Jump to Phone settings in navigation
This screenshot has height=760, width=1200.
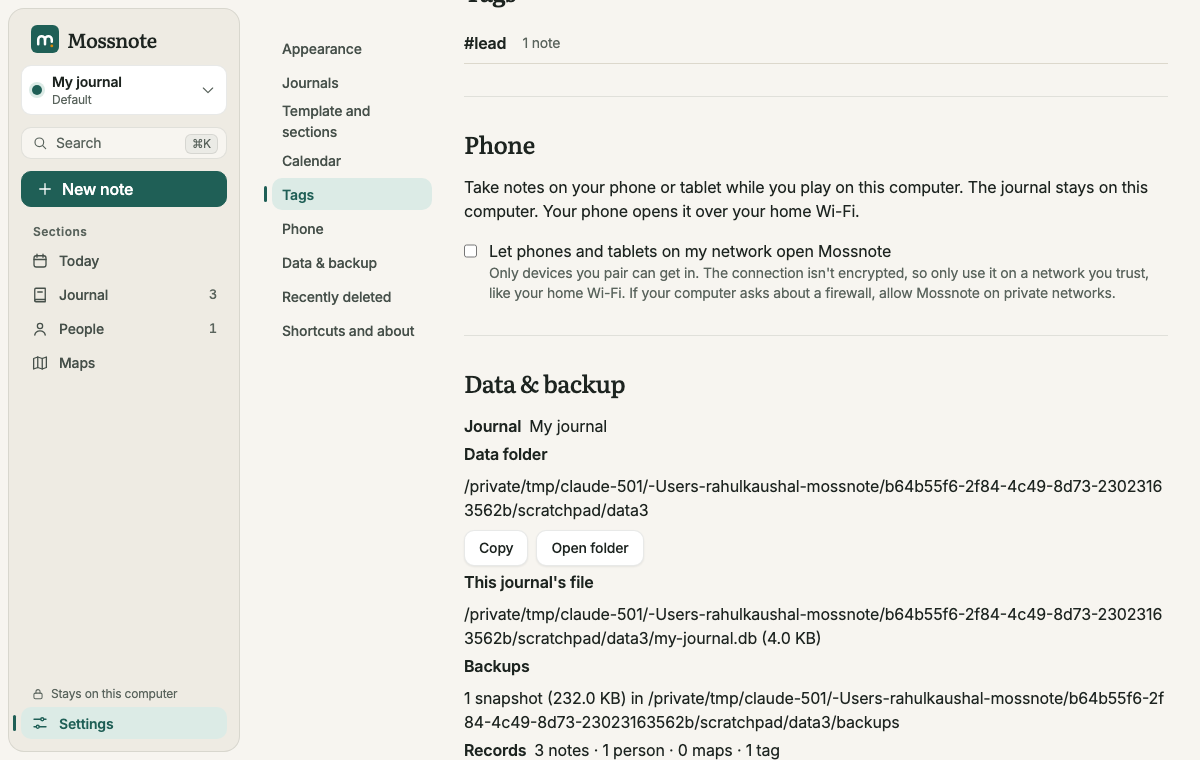[352, 229]
